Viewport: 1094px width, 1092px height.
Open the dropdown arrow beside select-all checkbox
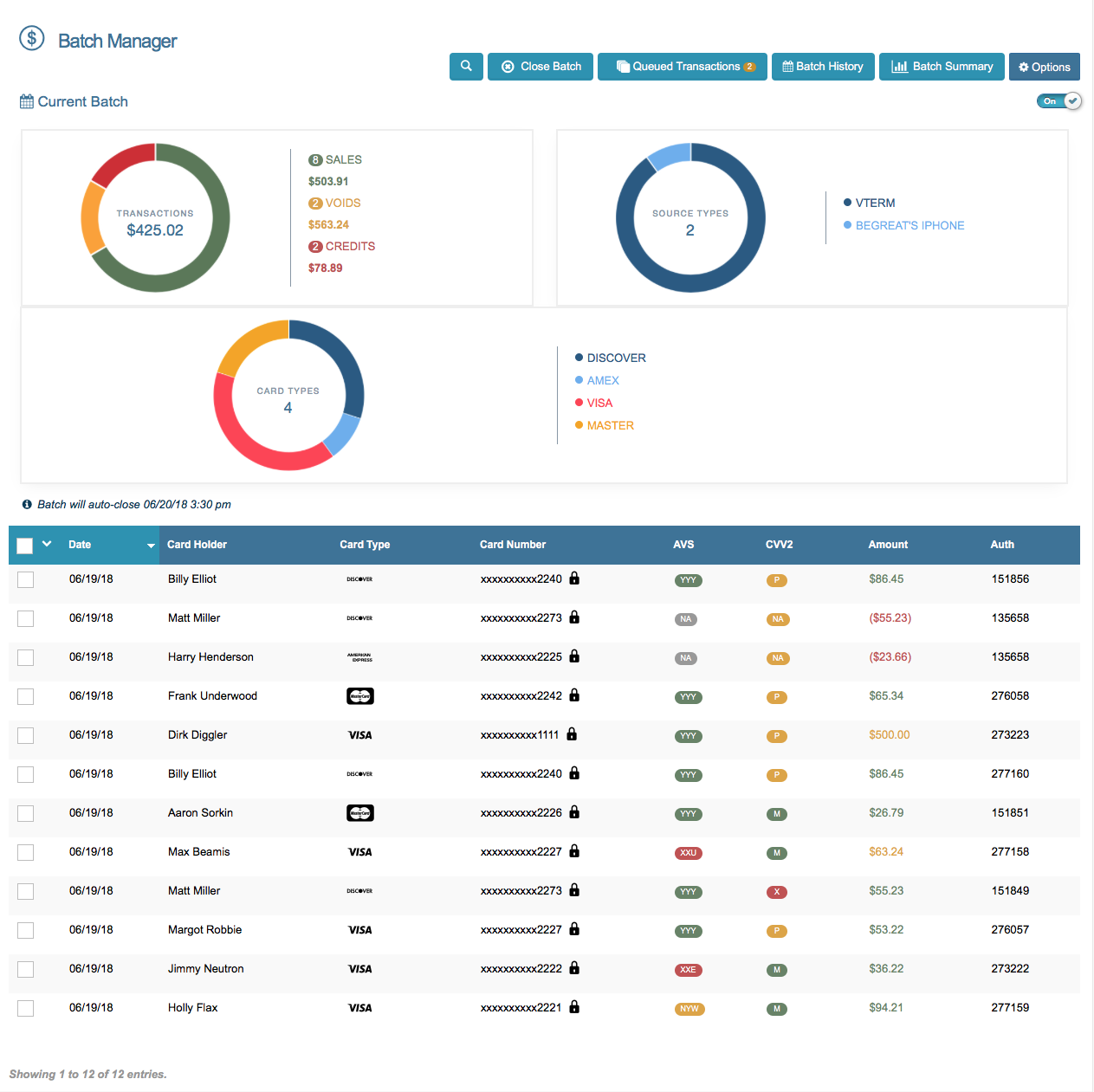pos(45,545)
